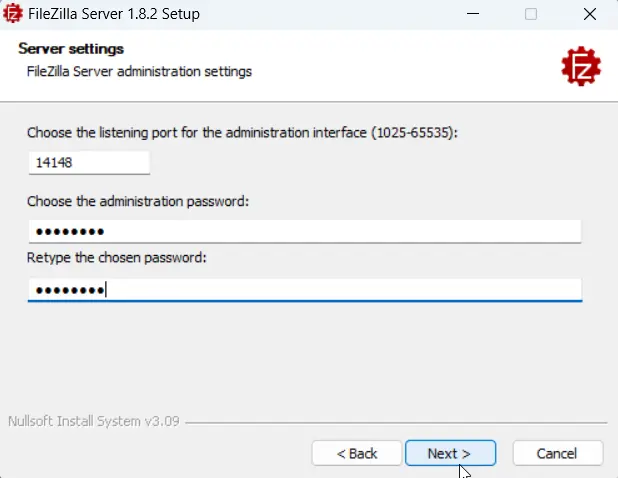Cancel the FileZilla Server installation
Viewport: 618px width, 478px height.
558,453
